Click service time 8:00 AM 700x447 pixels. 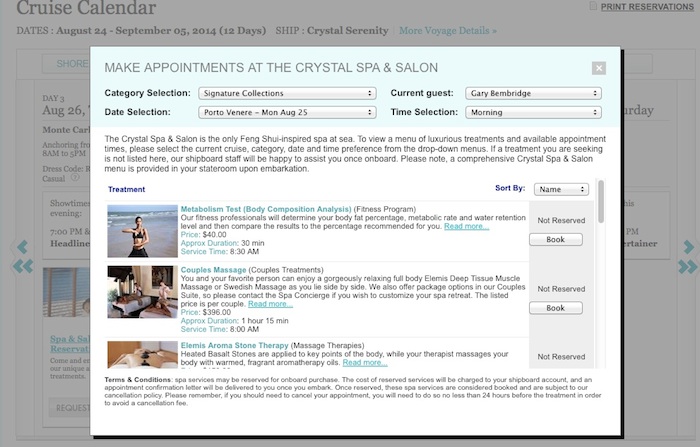click(244, 330)
